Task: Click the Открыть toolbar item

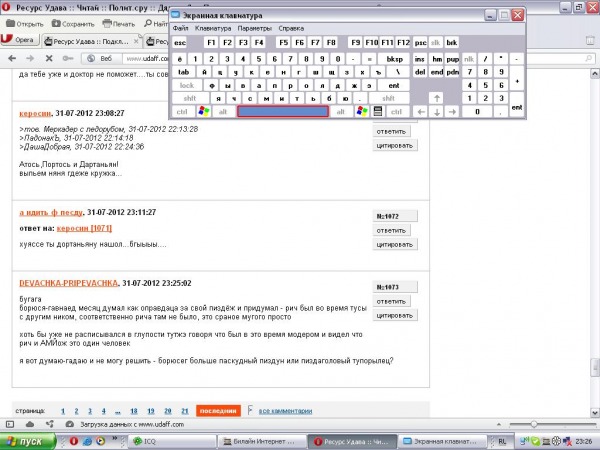Action: 25,24
